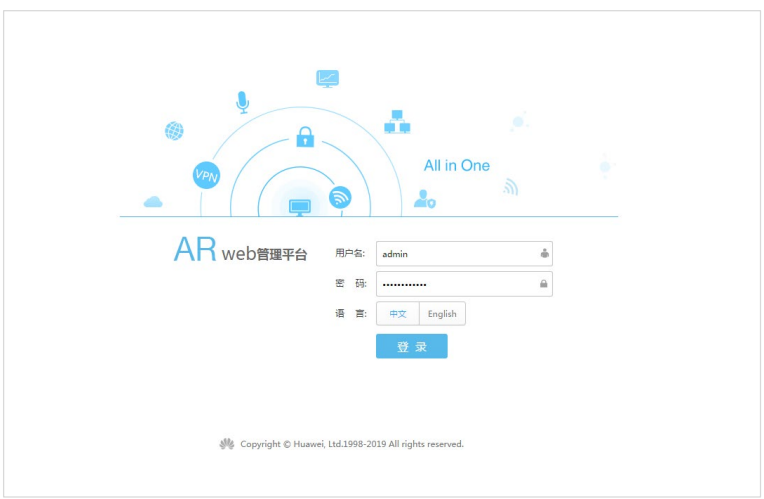This screenshot has width=764, height=499.
Task: Click the monitor chart icon at top
Action: pos(327,78)
